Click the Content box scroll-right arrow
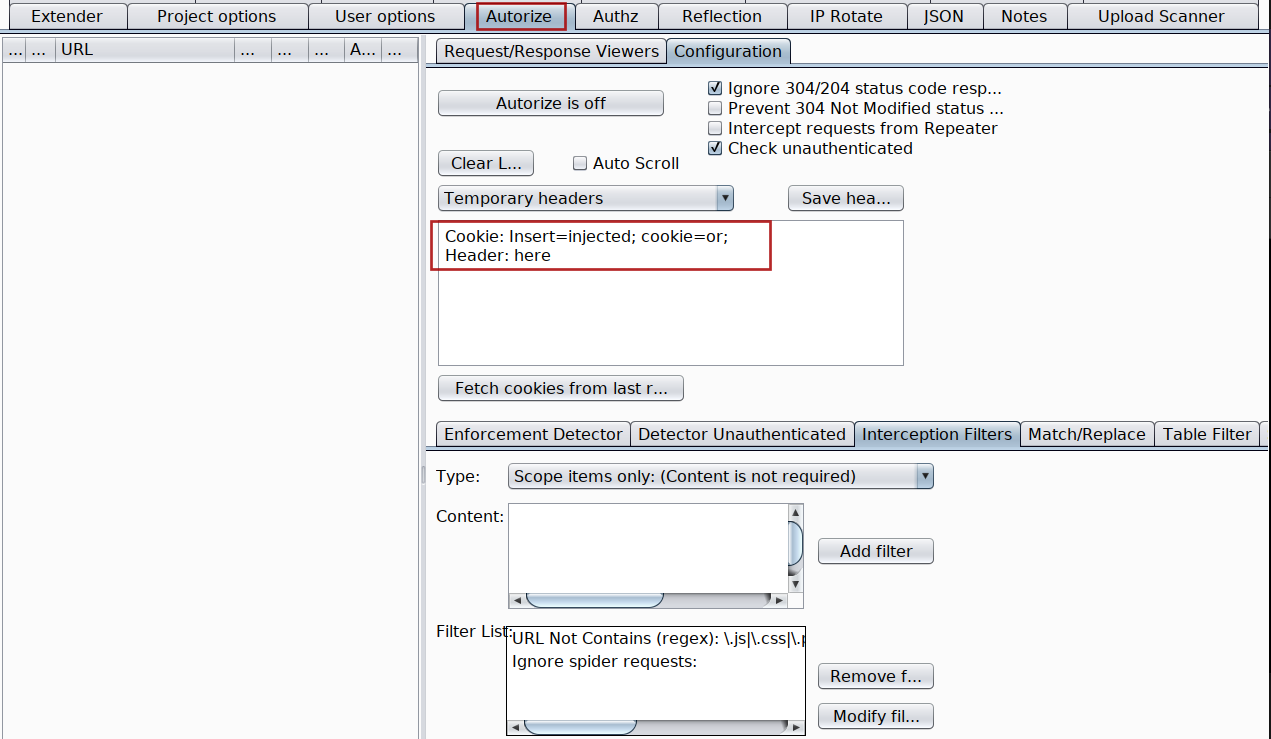This screenshot has height=739, width=1271. [x=780, y=600]
